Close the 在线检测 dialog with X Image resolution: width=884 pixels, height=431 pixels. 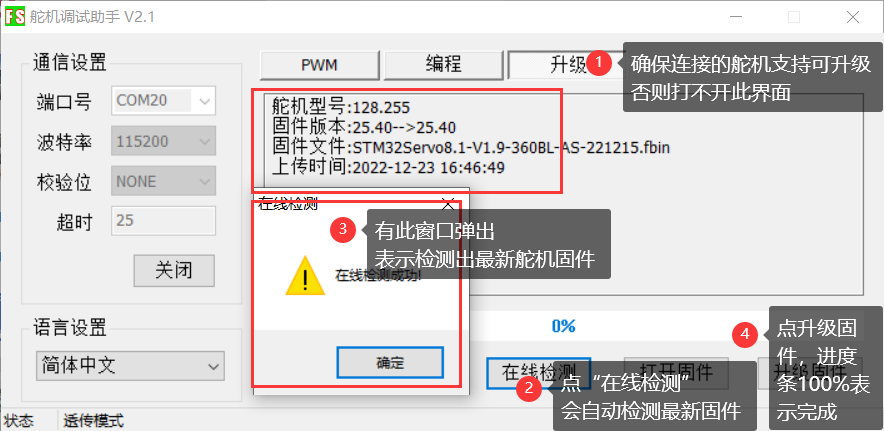click(448, 204)
